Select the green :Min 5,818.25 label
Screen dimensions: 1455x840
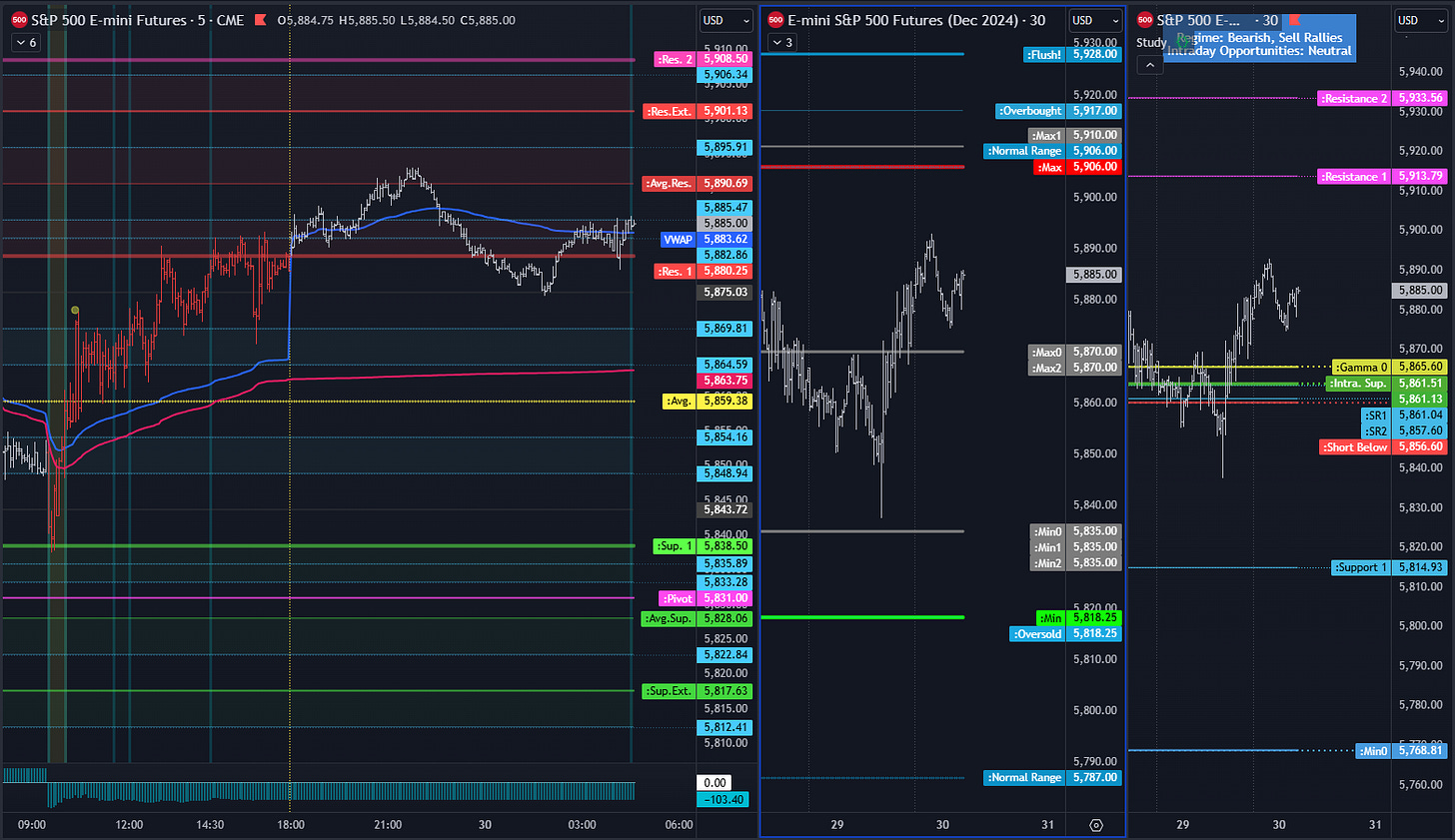[x=1079, y=618]
